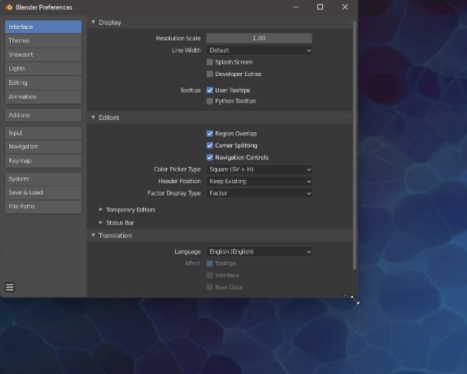Maximize the Blender Preferences window
Viewport: 467px width, 374px height.
point(320,7)
